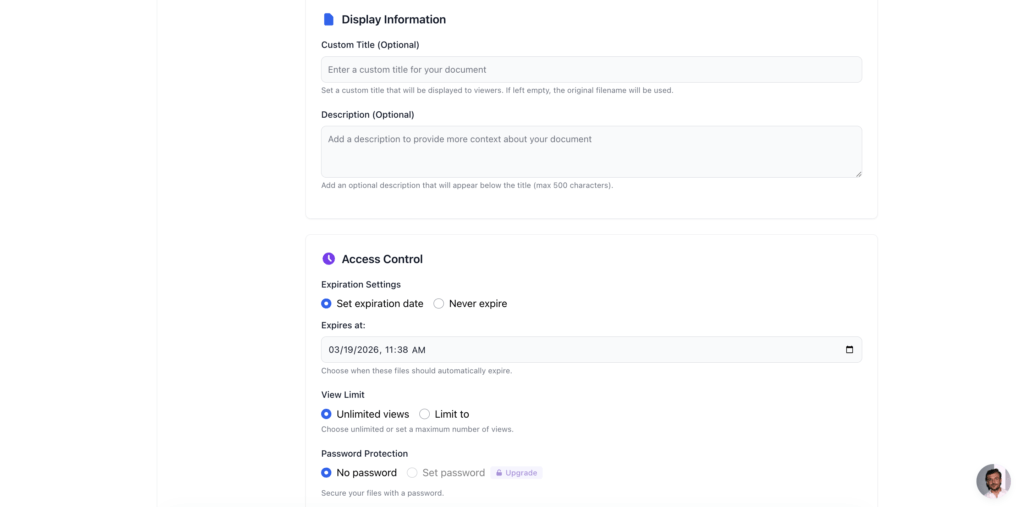Image resolution: width=1024 pixels, height=507 pixels.
Task: Choose the Limit to views option
Action: point(425,414)
